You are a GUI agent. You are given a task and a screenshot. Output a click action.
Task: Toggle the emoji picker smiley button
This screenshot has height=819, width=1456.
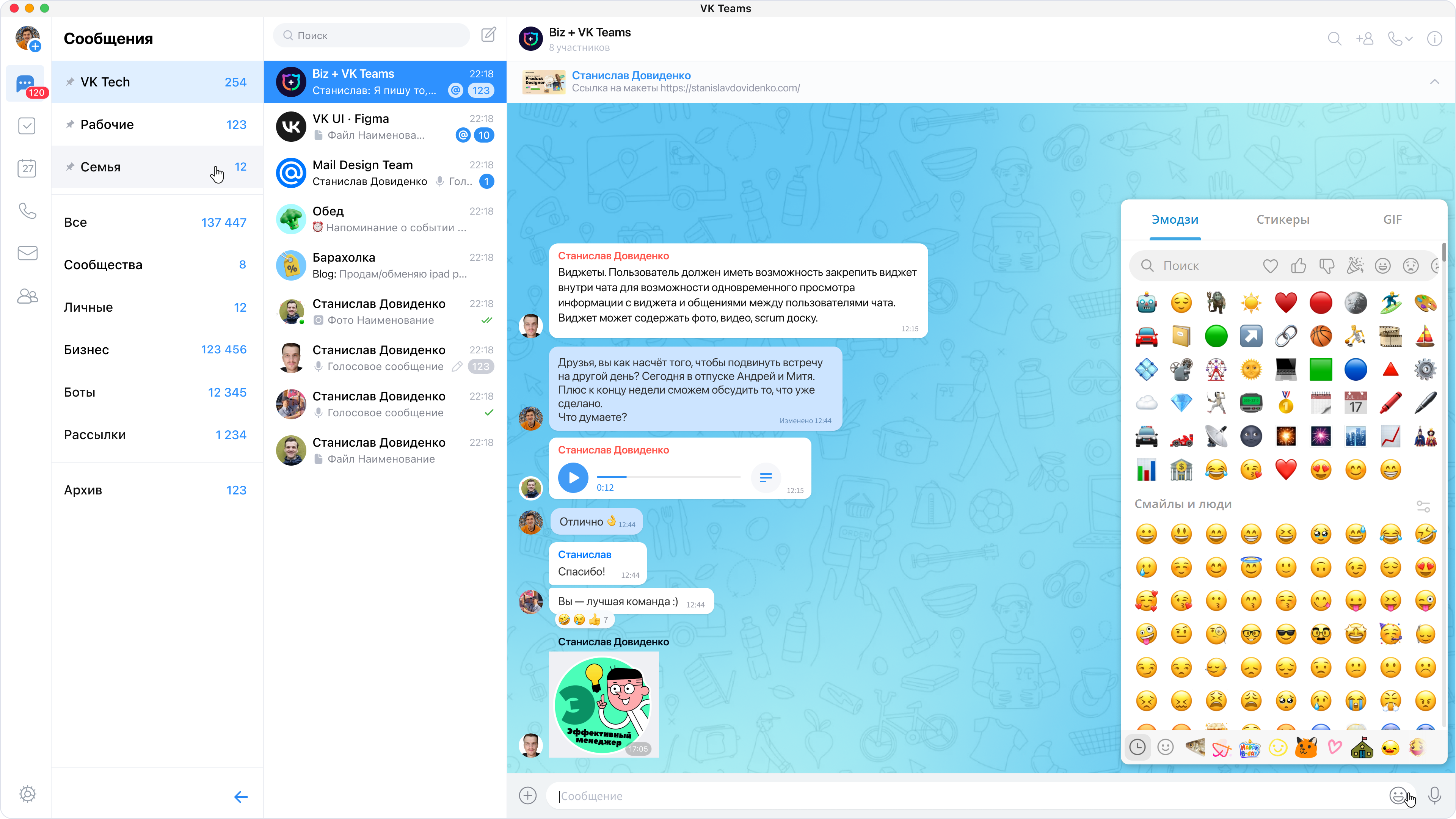pos(1398,795)
